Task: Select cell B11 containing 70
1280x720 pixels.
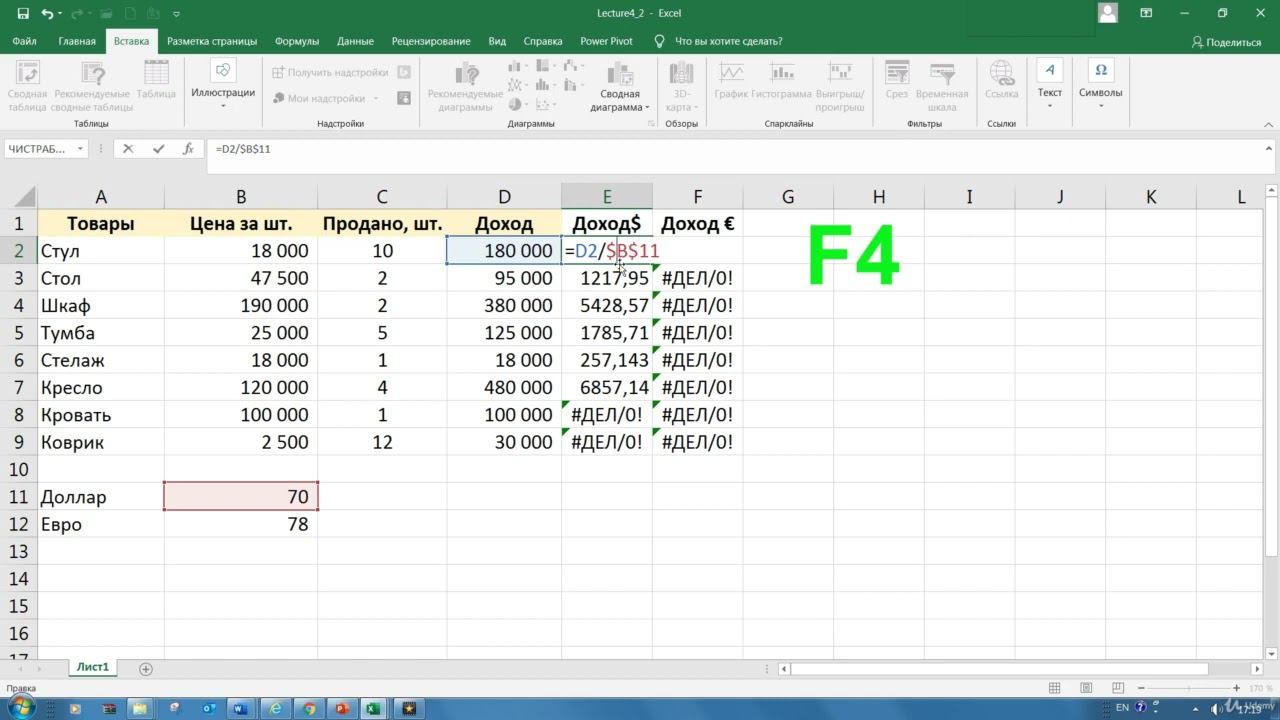Action: 241,497
